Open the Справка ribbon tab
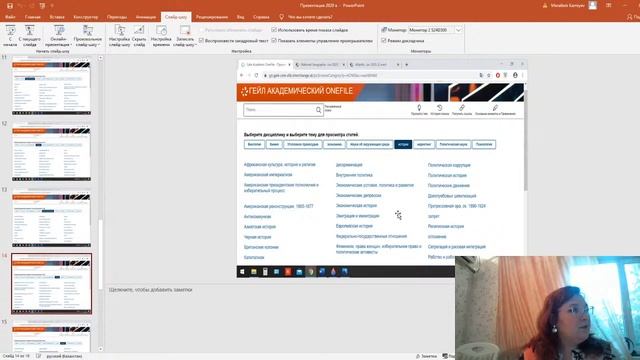640x360 pixels. click(x=261, y=17)
